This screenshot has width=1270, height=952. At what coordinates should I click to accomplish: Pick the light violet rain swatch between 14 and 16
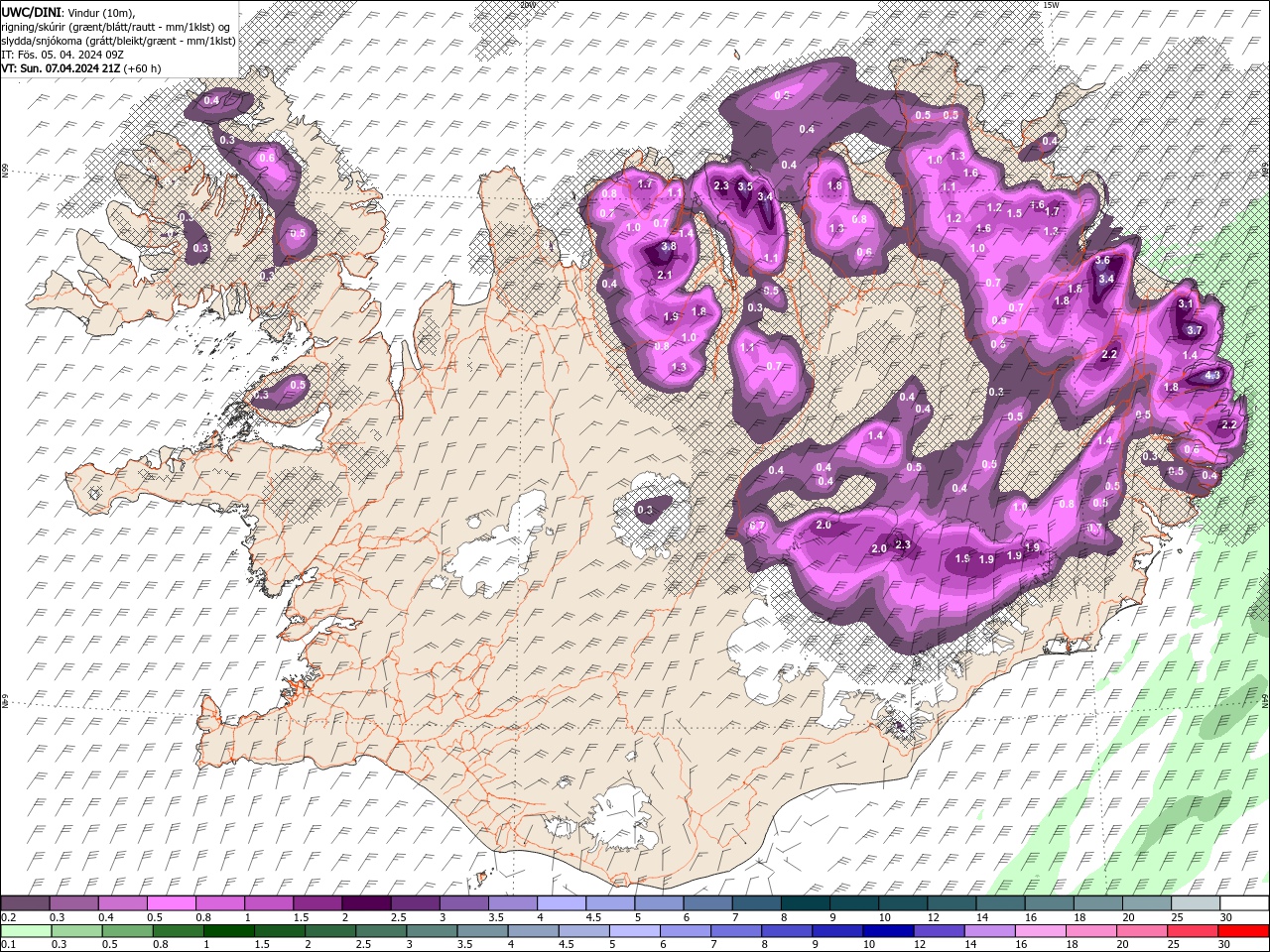pyautogui.click(x=989, y=931)
